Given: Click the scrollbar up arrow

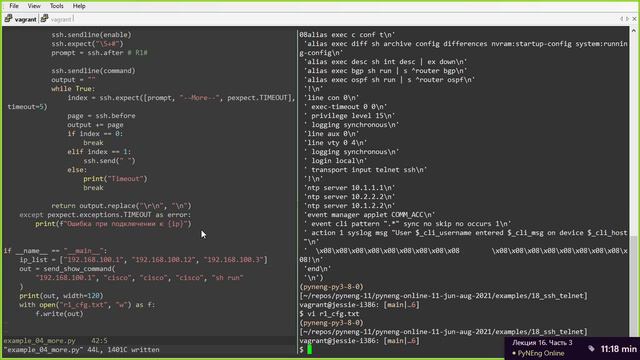Looking at the screenshot, I should (633, 31).
